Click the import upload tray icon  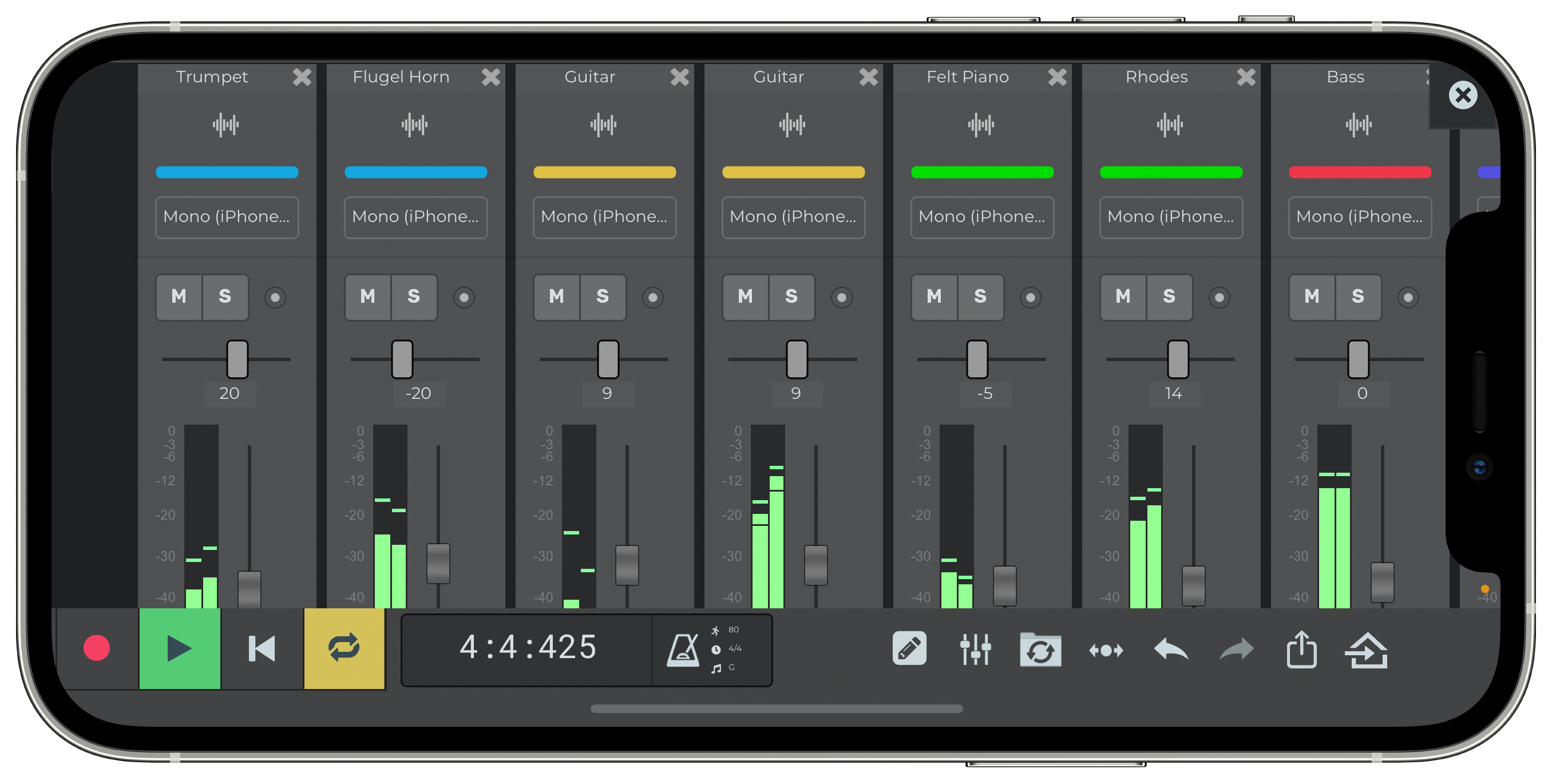tap(1367, 650)
